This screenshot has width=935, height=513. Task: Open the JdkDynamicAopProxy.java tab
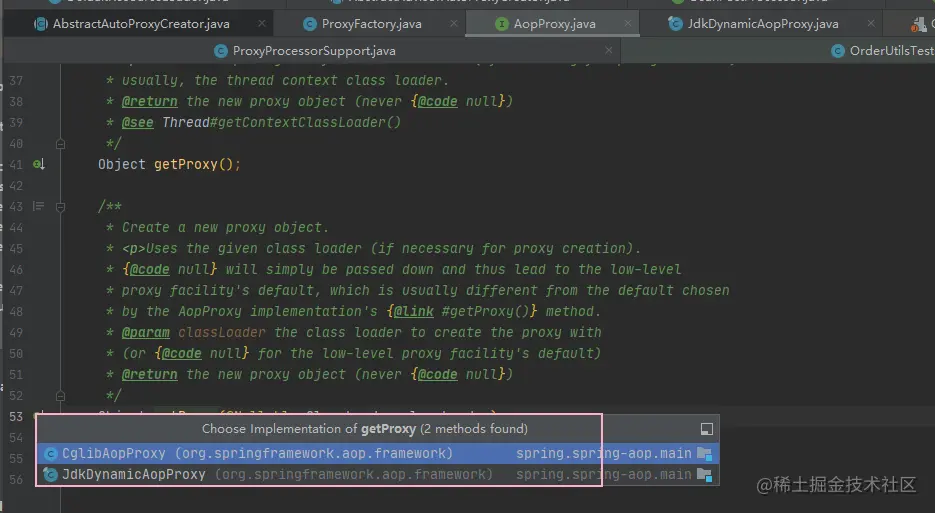763,24
